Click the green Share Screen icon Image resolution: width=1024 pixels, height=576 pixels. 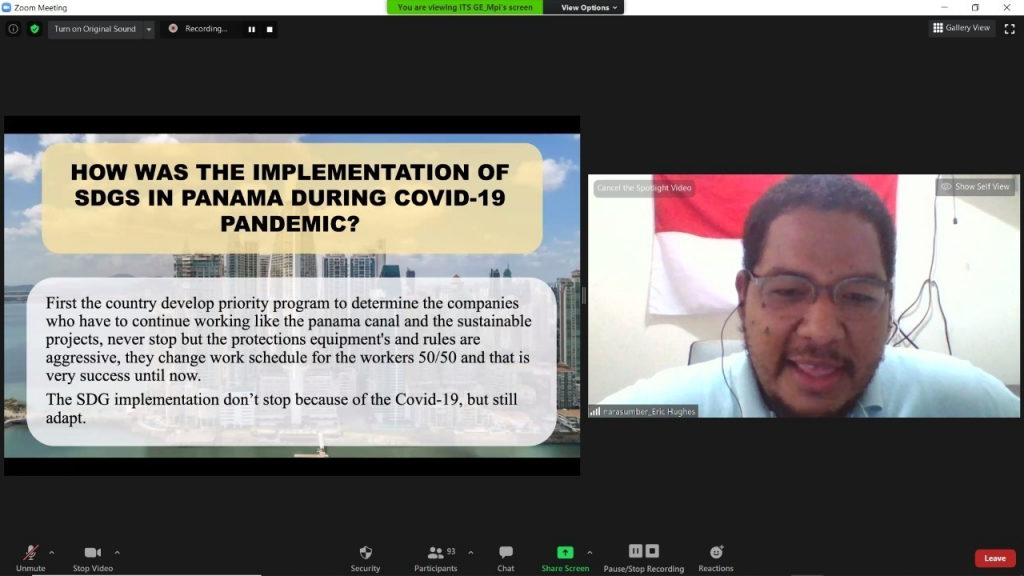(565, 552)
